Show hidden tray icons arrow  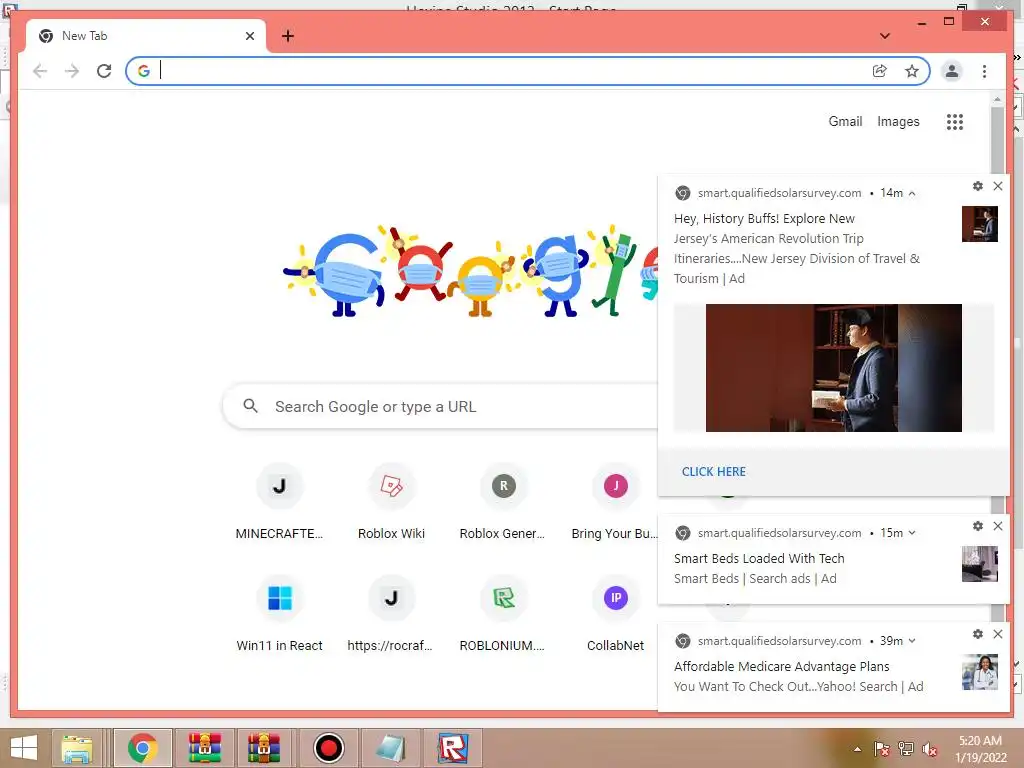pyautogui.click(x=857, y=749)
